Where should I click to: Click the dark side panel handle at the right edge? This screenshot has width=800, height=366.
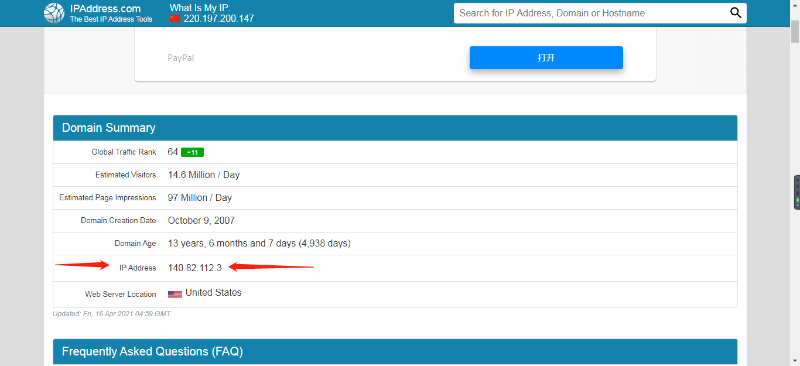tap(796, 192)
